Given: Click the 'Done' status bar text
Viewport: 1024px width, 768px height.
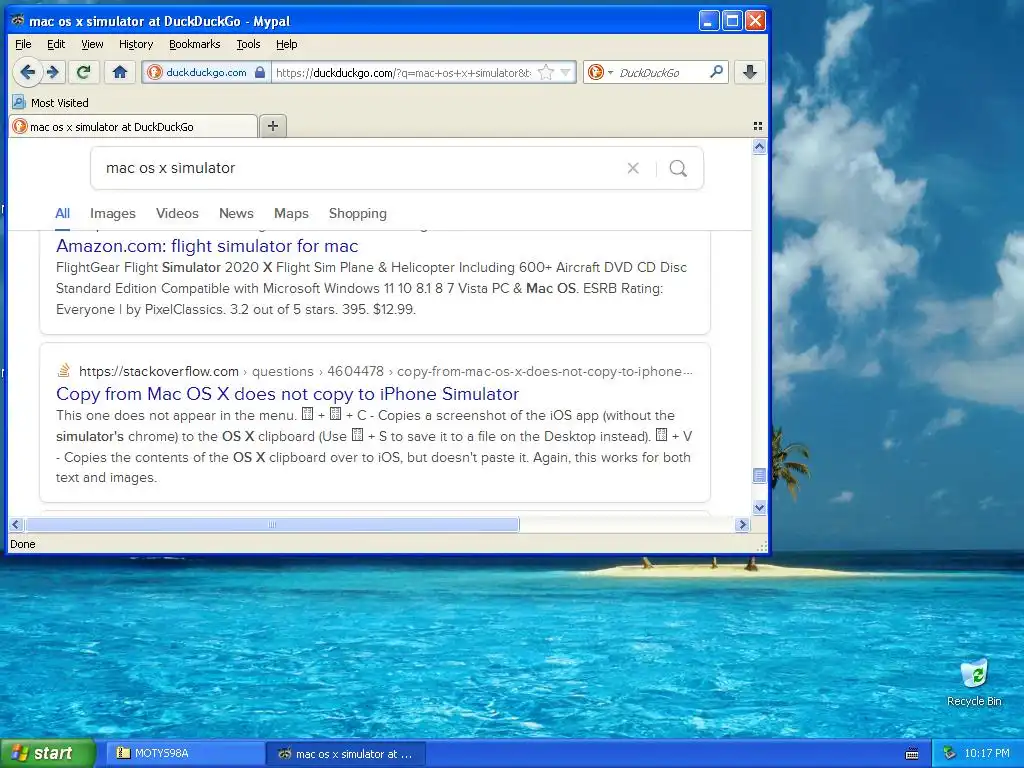Looking at the screenshot, I should point(23,544).
